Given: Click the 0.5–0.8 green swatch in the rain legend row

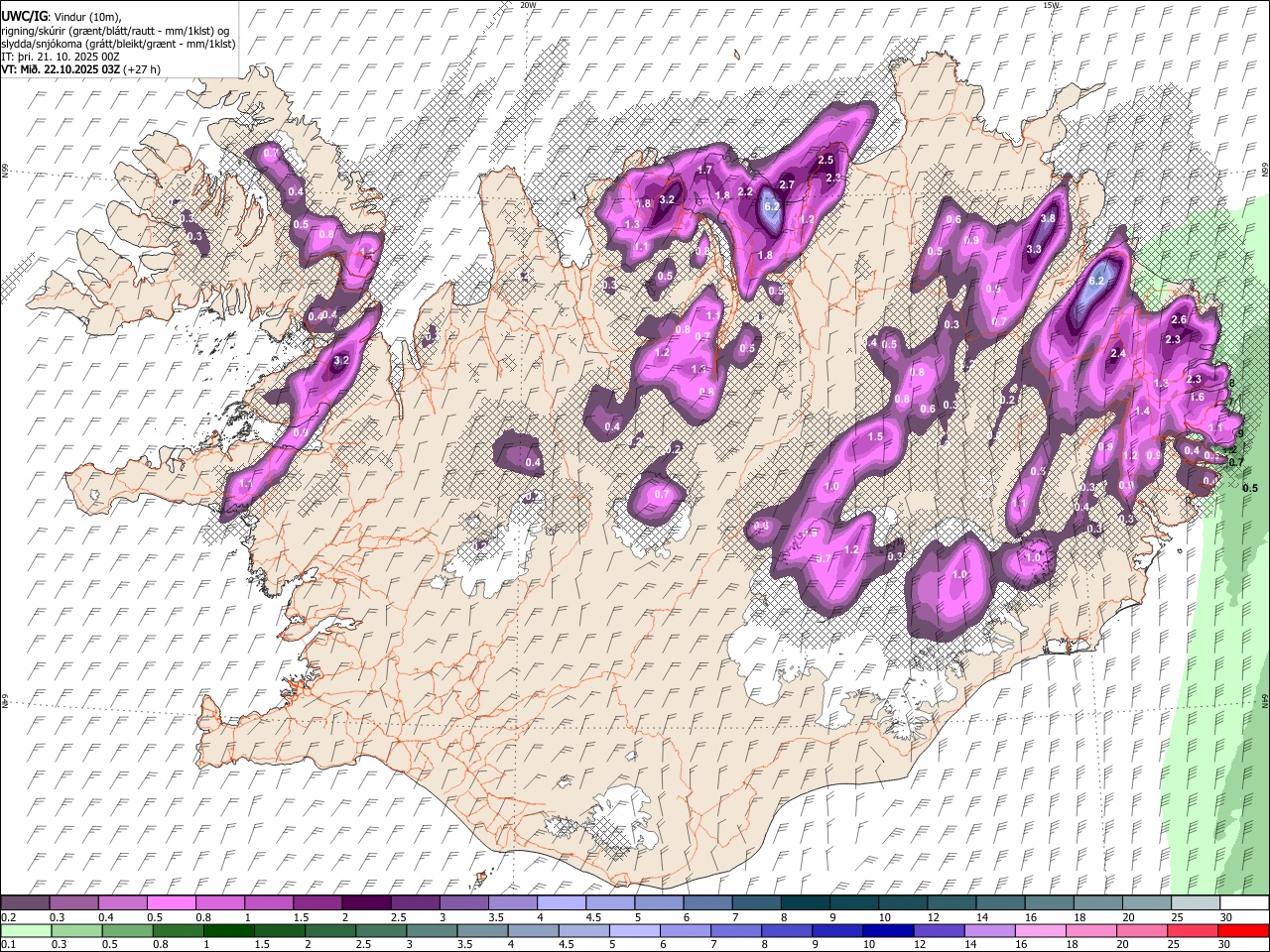Looking at the screenshot, I should 128,930.
